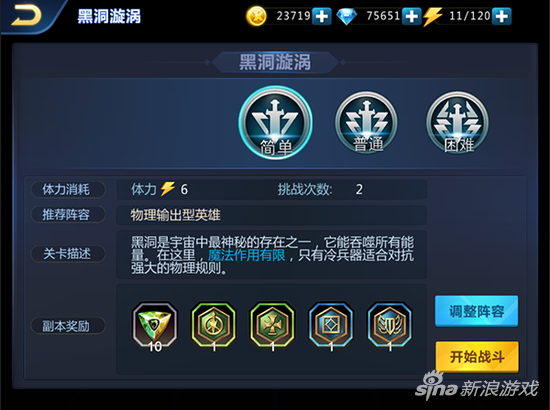Image resolution: width=550 pixels, height=410 pixels.
Task: Click the 魔法作用有限 highlighted text
Action: (247, 255)
